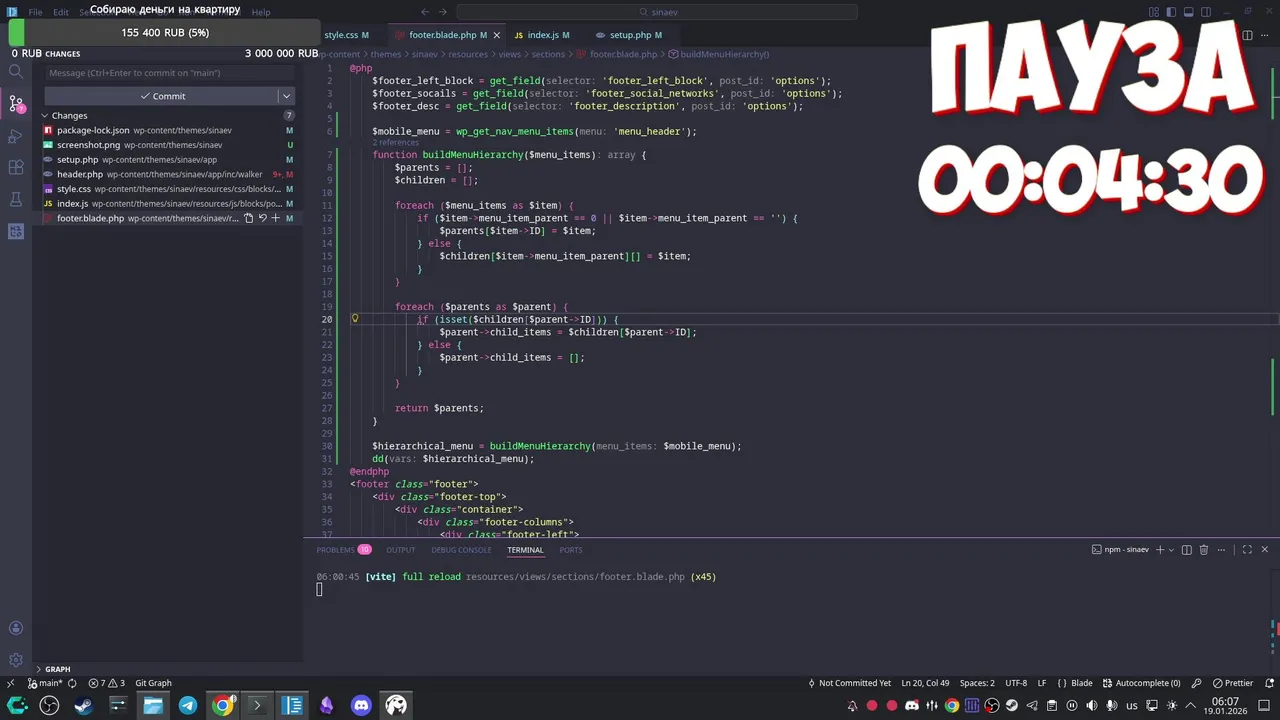Kill terminal with trash icon
Image resolution: width=1280 pixels, height=720 pixels.
click(x=1204, y=550)
